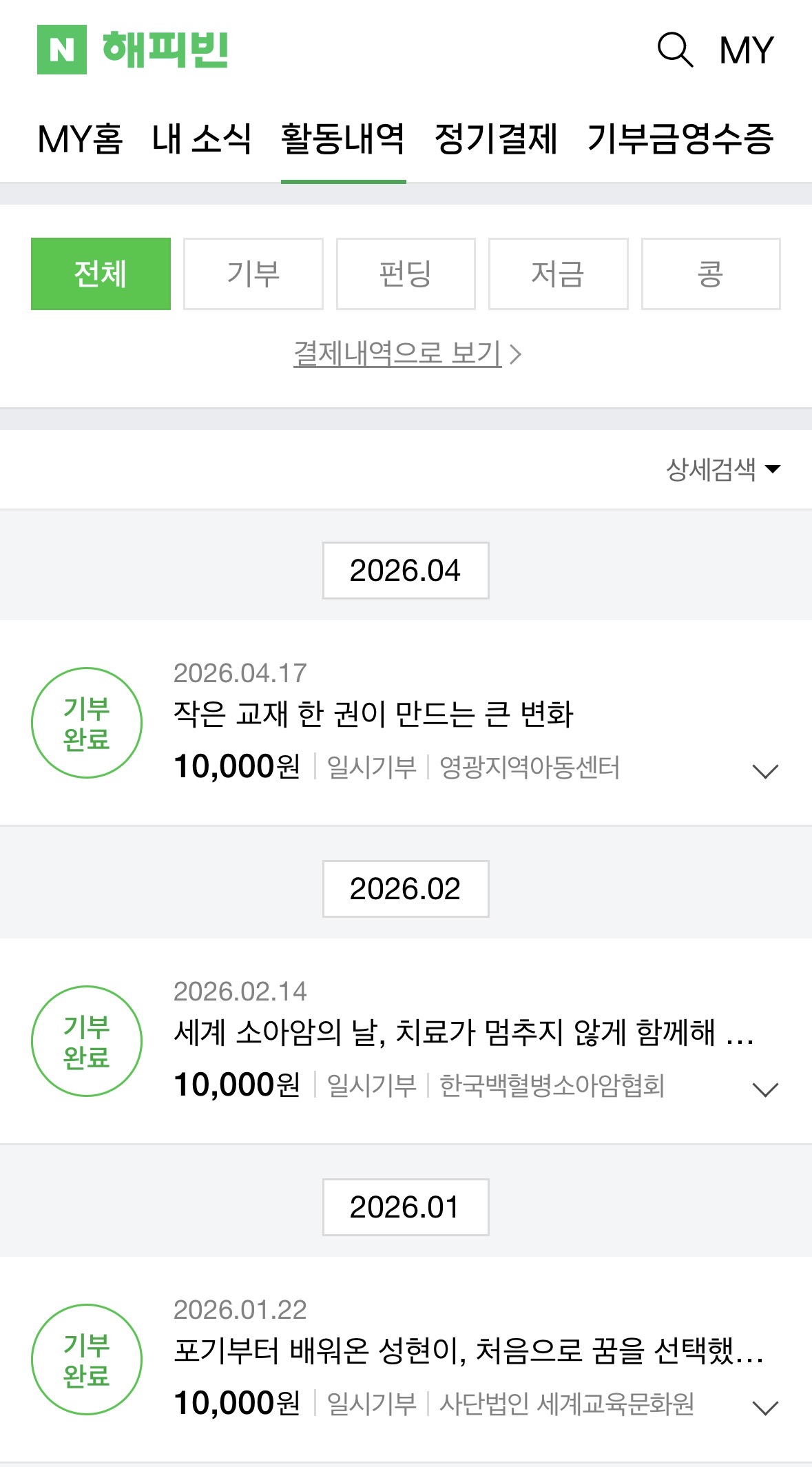The width and height of the screenshot is (812, 1467).
Task: Open the MY account menu
Action: coord(747,50)
